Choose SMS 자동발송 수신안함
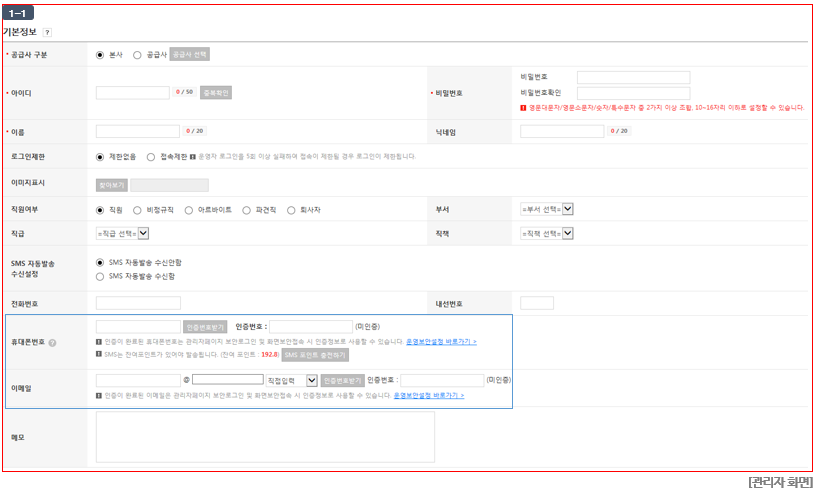Viewport: 816px width, 493px height. 100,262
